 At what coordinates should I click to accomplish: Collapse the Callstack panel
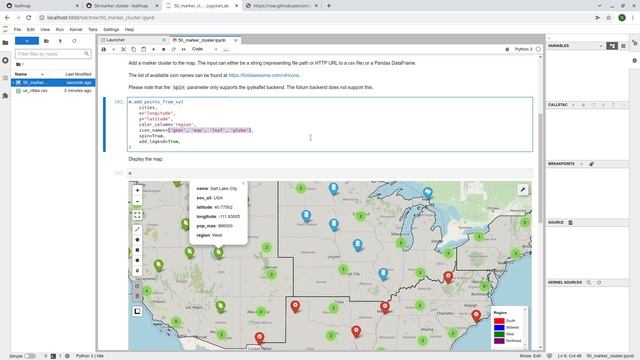pyautogui.click(x=558, y=105)
